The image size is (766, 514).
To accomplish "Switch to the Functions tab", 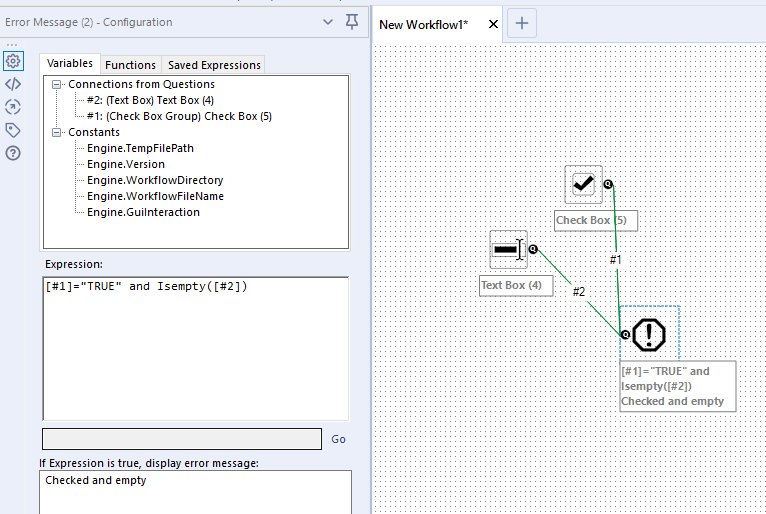I will pyautogui.click(x=130, y=65).
